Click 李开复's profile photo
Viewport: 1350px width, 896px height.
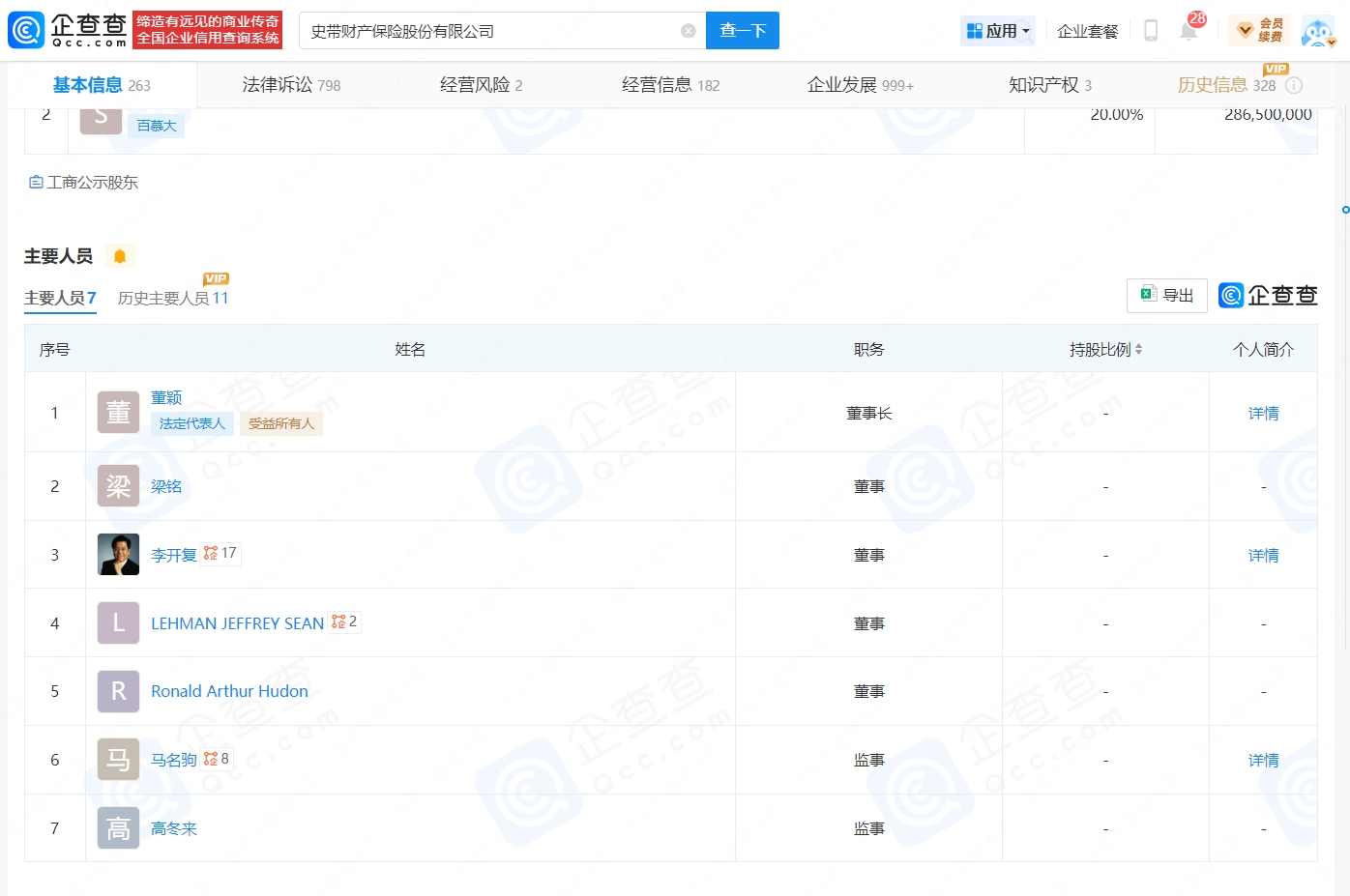tap(118, 555)
